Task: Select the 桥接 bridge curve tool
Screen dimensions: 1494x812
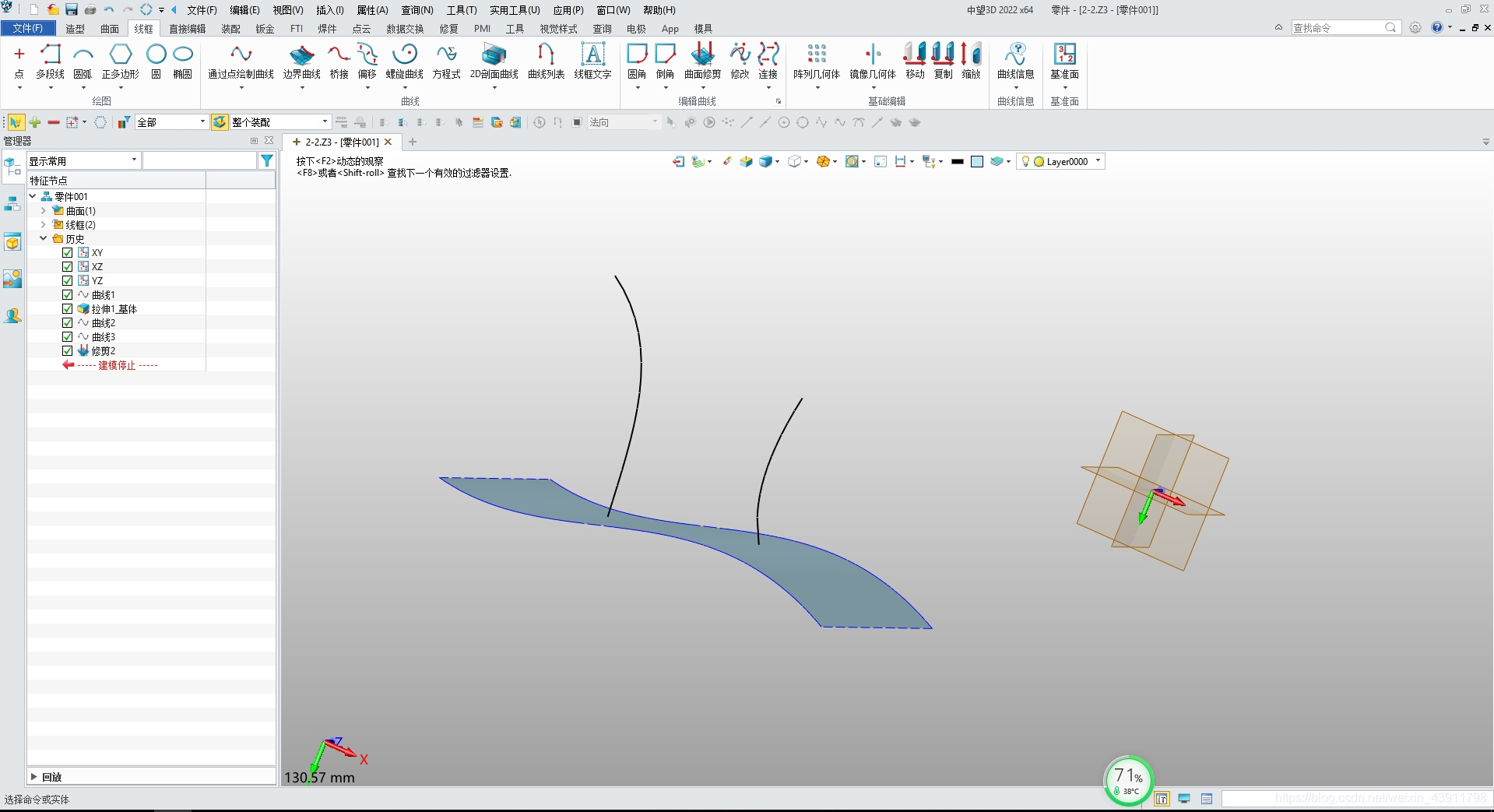Action: coord(339,61)
